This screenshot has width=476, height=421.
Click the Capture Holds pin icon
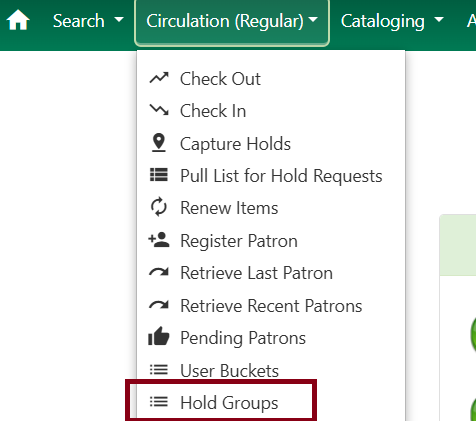[x=159, y=143]
